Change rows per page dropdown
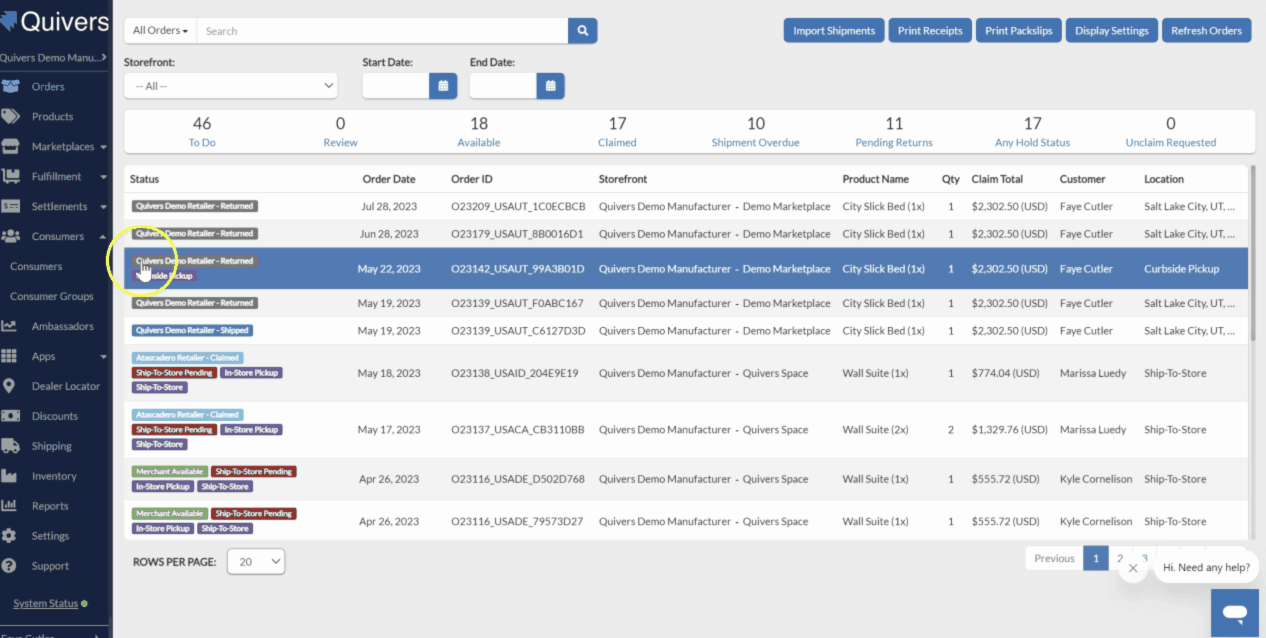The image size is (1266, 638). coord(256,562)
